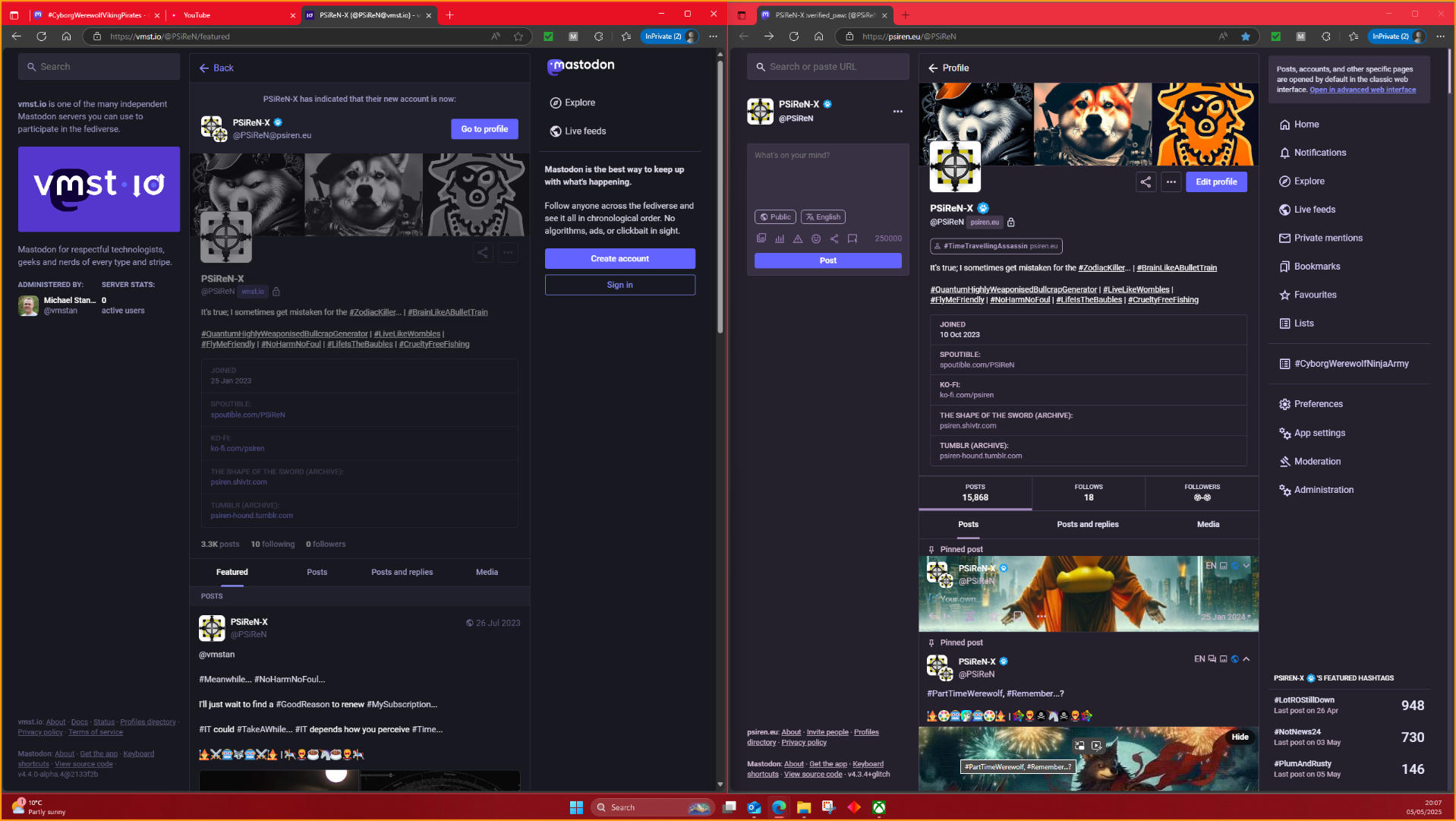Screen dimensions: 1456x821
Task: Switch to Posts tab on vmst.io profile
Action: [x=317, y=573]
